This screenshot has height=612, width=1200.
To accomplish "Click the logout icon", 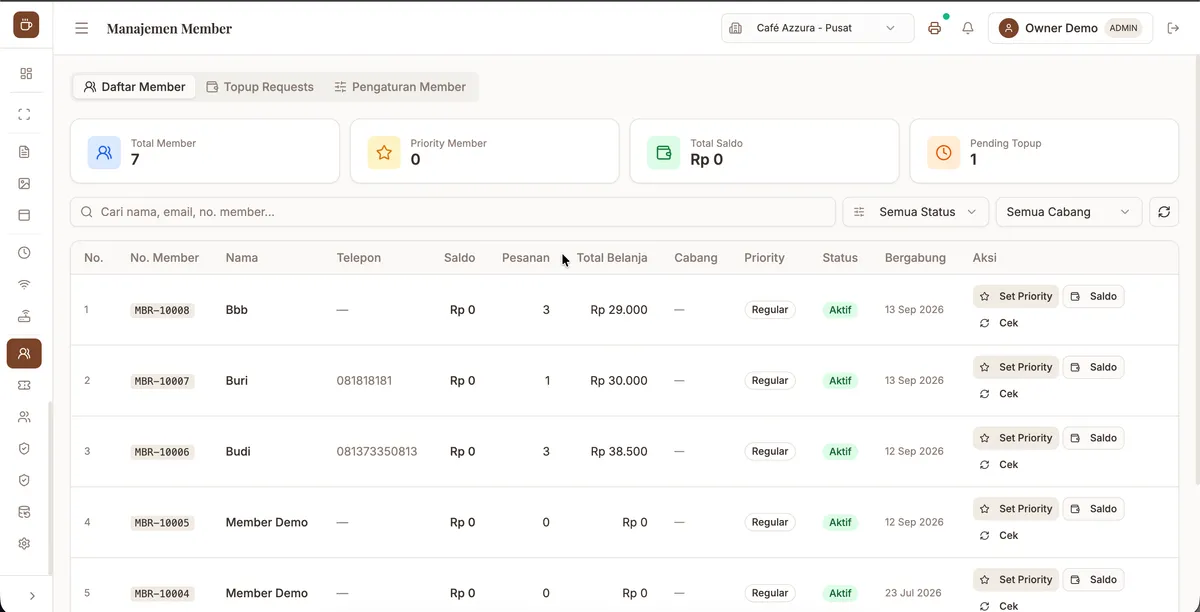I will (1174, 28).
